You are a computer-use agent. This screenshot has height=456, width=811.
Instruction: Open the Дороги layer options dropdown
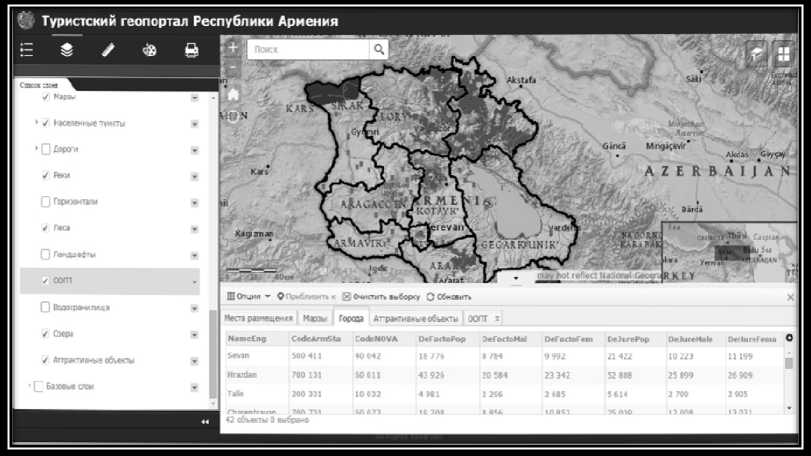[194, 150]
